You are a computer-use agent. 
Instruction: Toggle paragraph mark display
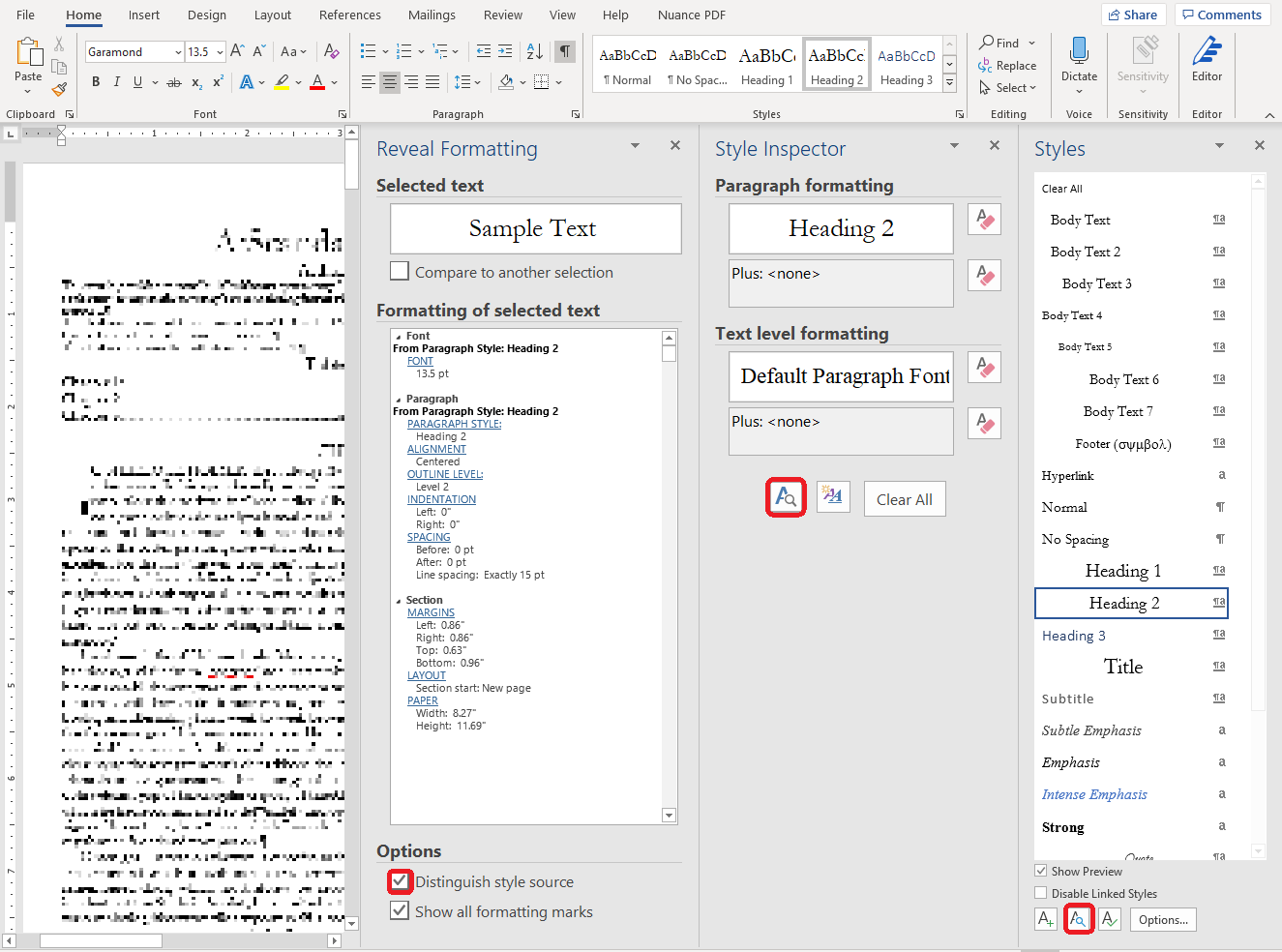(x=564, y=50)
